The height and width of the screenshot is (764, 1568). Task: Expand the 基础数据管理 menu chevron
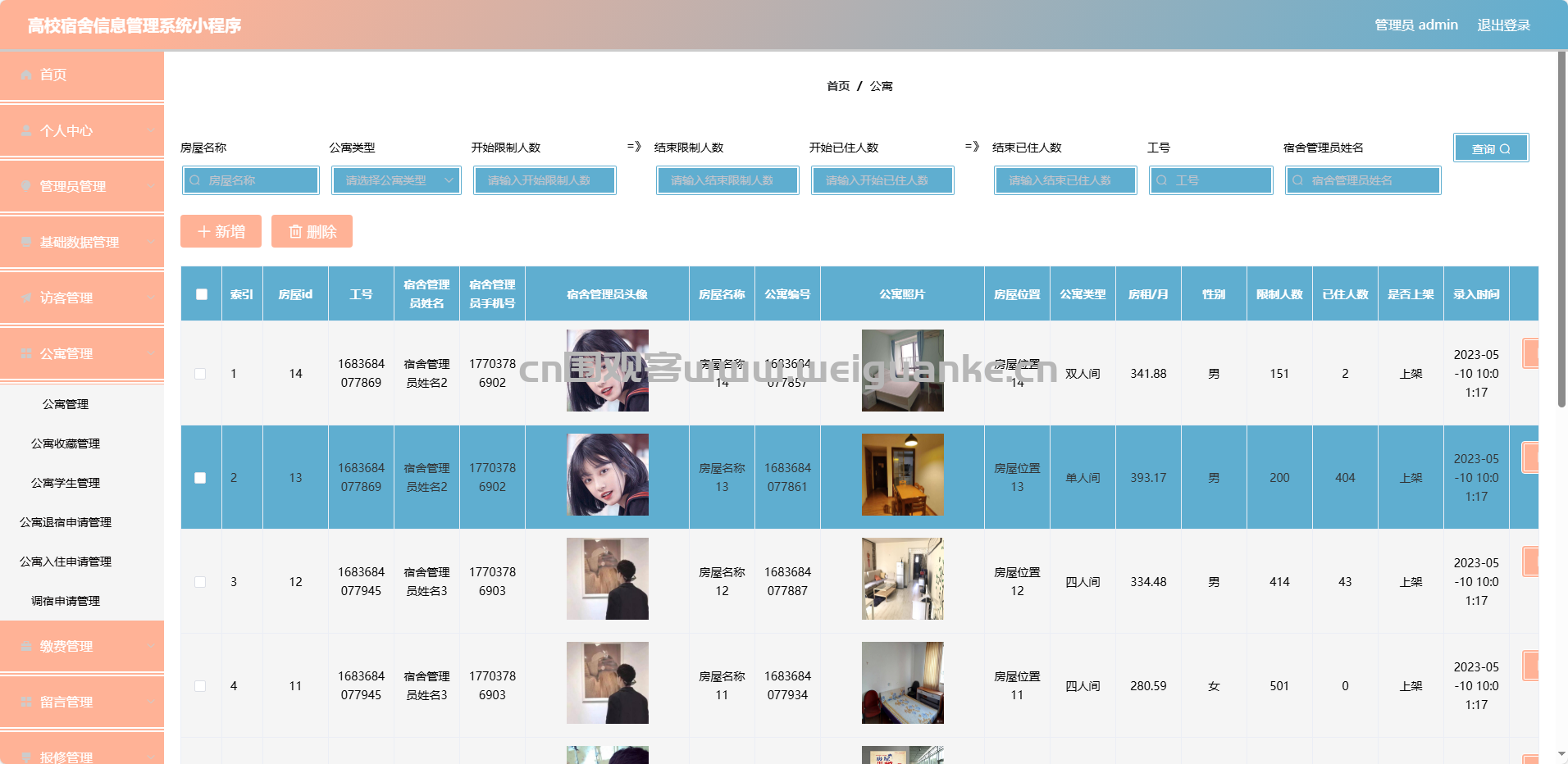click(151, 242)
